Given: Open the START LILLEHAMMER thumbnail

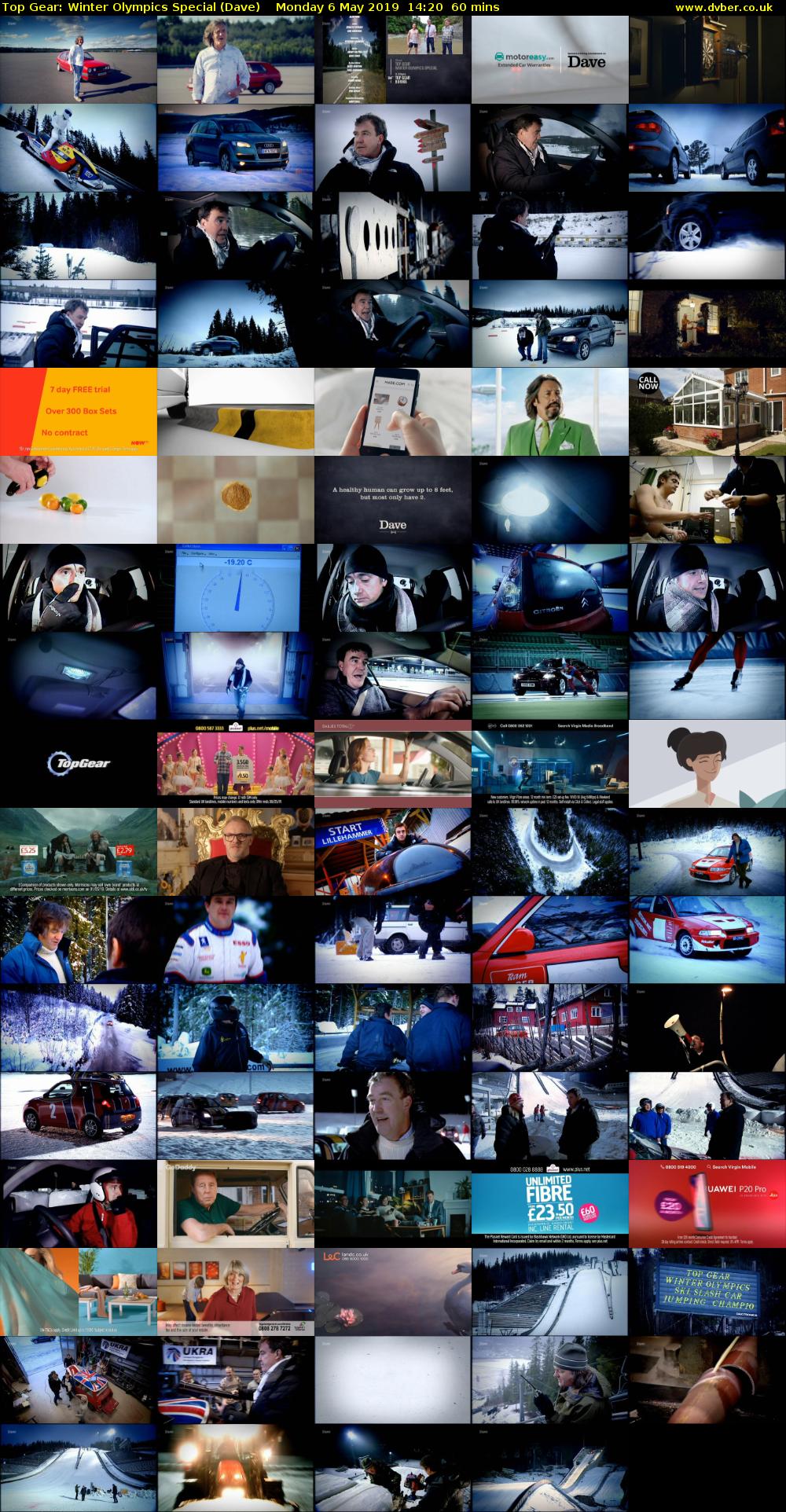Looking at the screenshot, I should (392, 852).
